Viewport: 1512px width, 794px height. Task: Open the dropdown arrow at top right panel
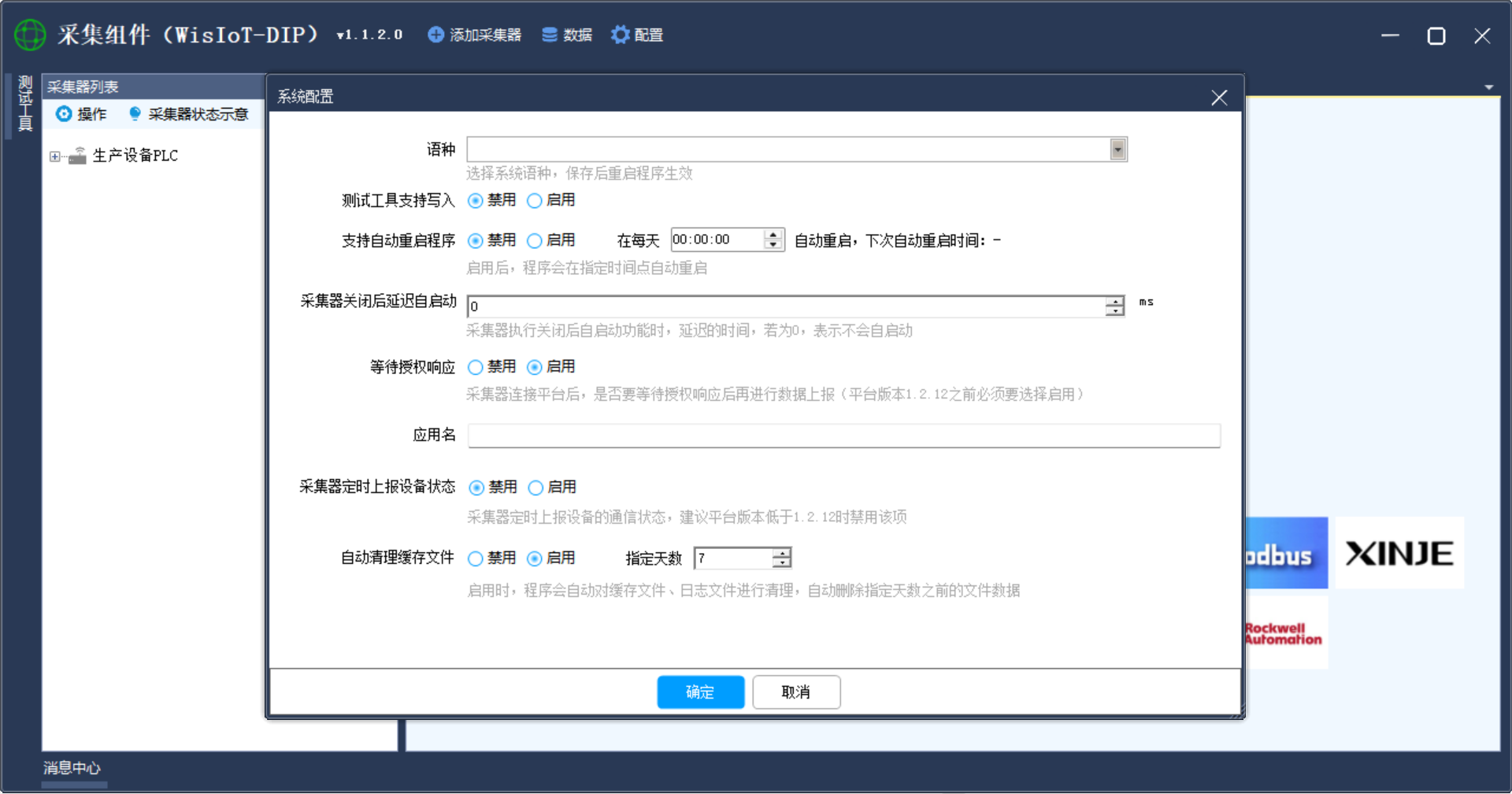[1488, 87]
